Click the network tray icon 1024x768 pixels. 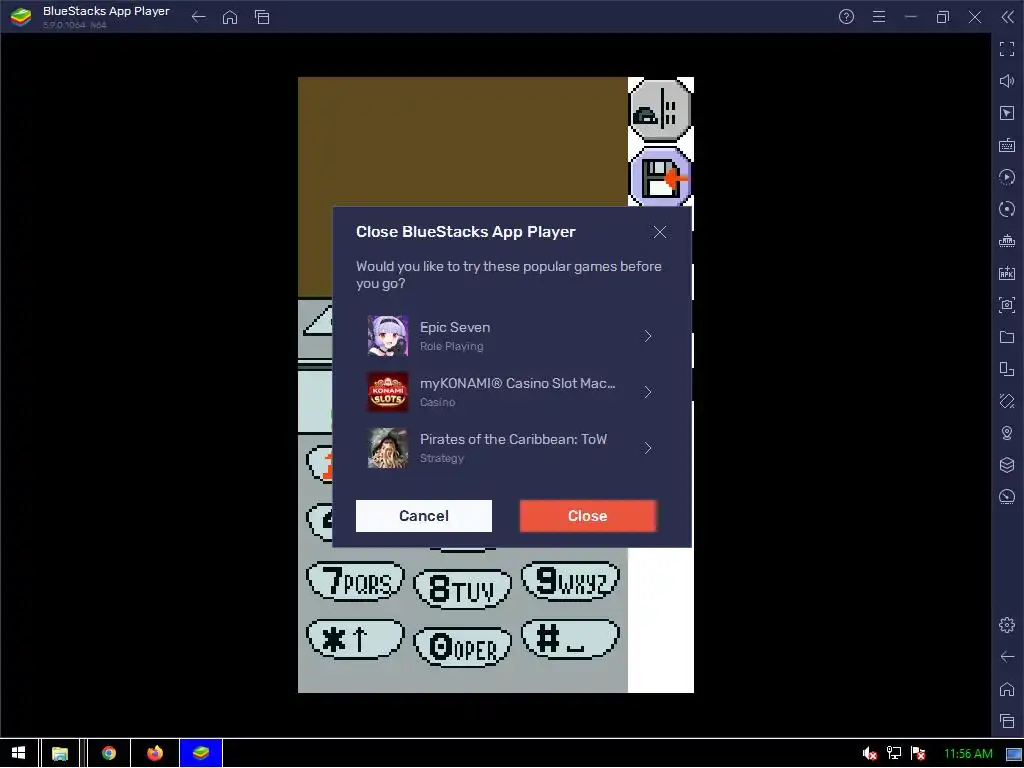point(893,754)
